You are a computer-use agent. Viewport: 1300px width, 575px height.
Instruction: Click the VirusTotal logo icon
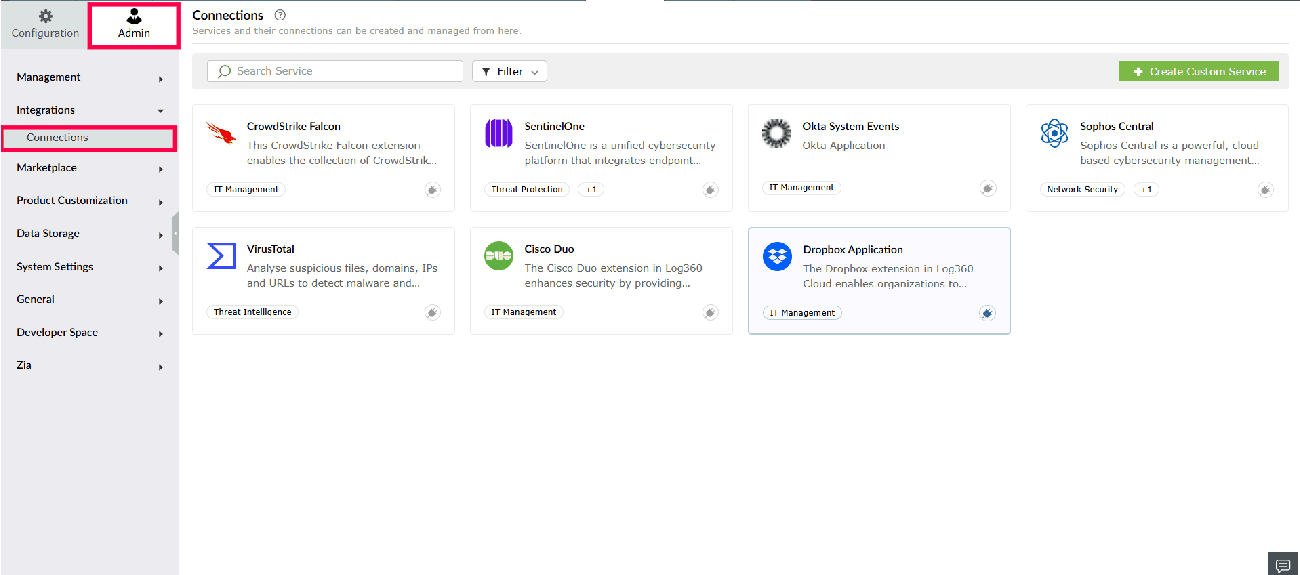tap(220, 256)
